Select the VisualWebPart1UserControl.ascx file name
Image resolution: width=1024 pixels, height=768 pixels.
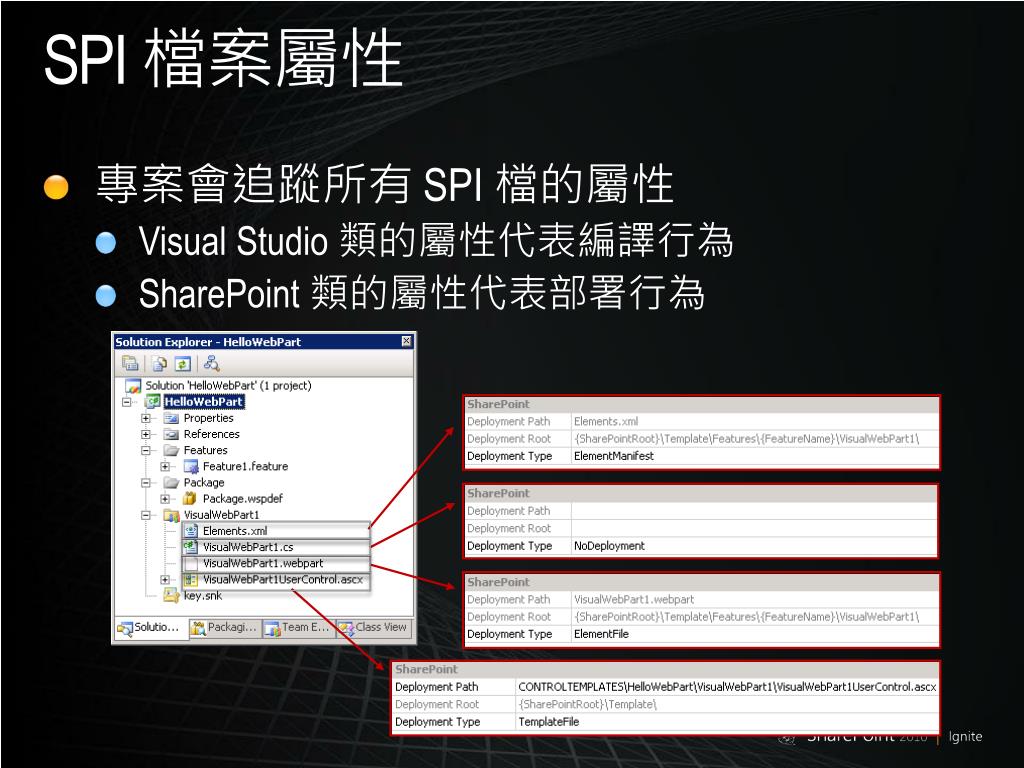click(283, 579)
